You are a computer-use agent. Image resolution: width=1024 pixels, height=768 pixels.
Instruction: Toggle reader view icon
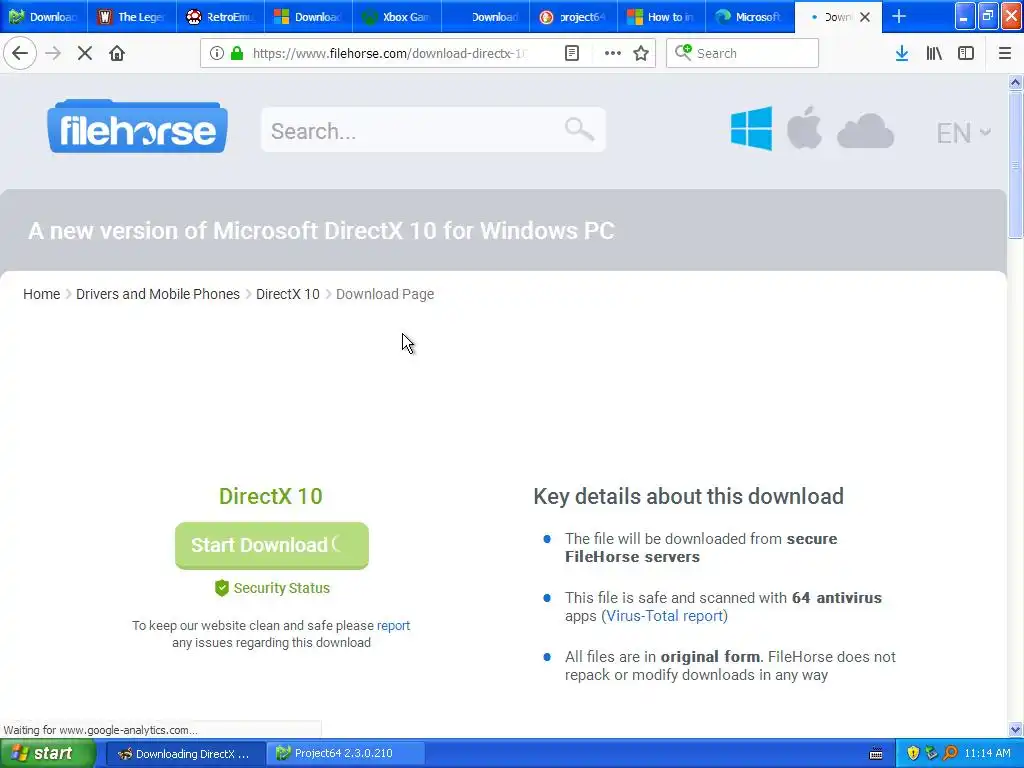point(572,54)
